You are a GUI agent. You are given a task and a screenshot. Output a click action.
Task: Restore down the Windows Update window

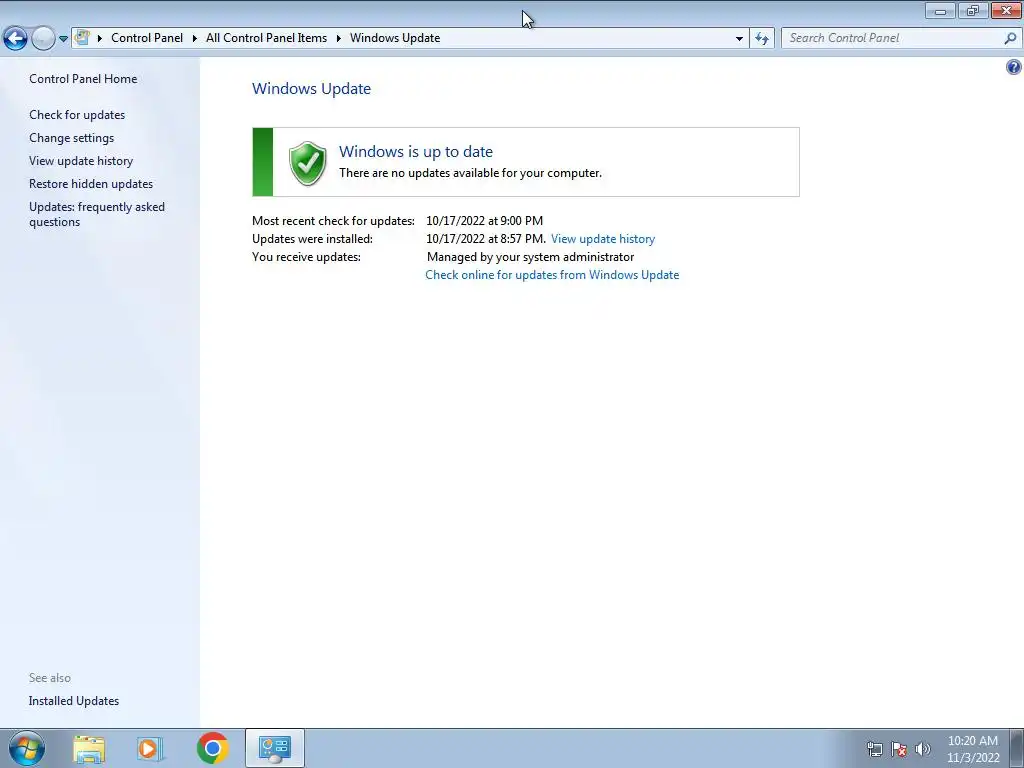point(973,10)
